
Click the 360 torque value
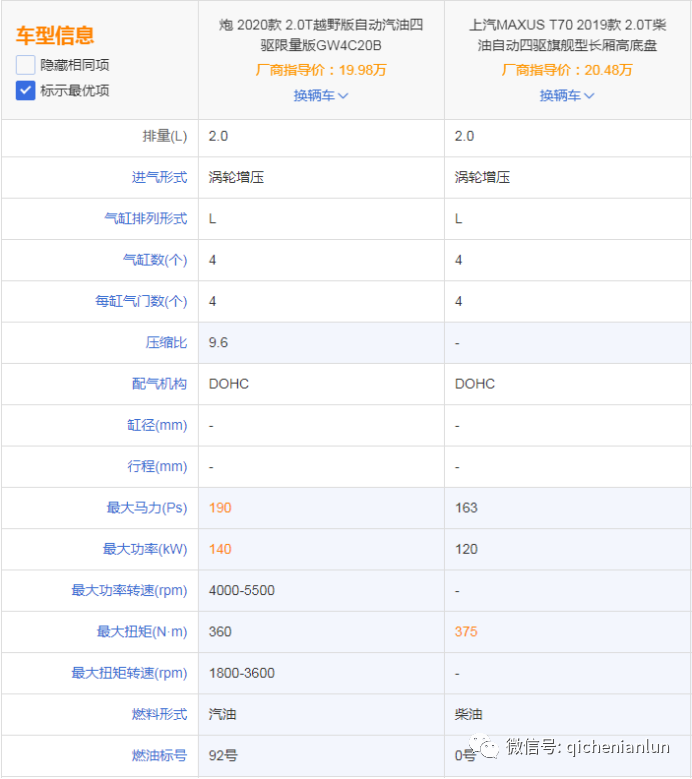220,631
